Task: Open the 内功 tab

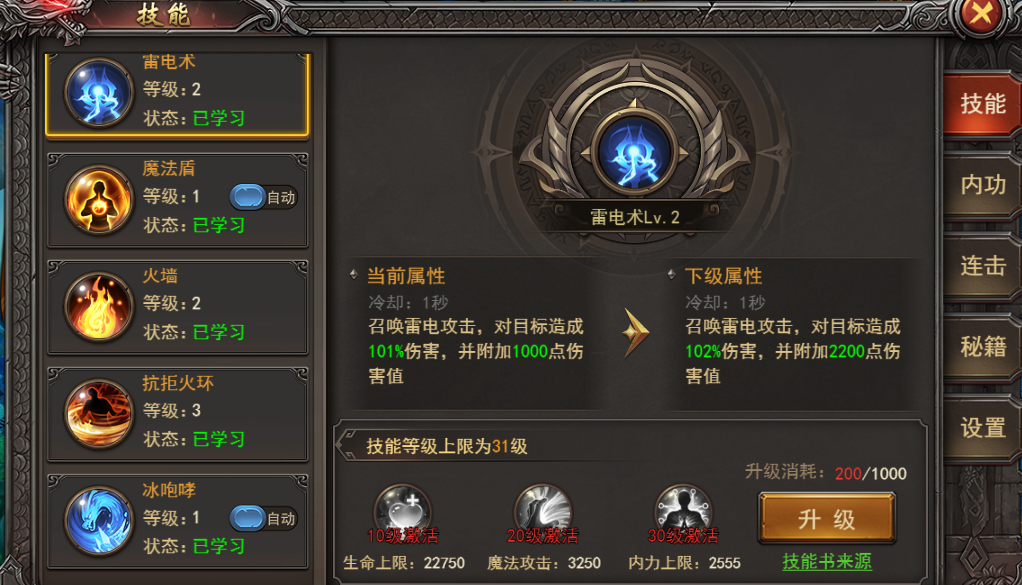Action: [x=982, y=185]
